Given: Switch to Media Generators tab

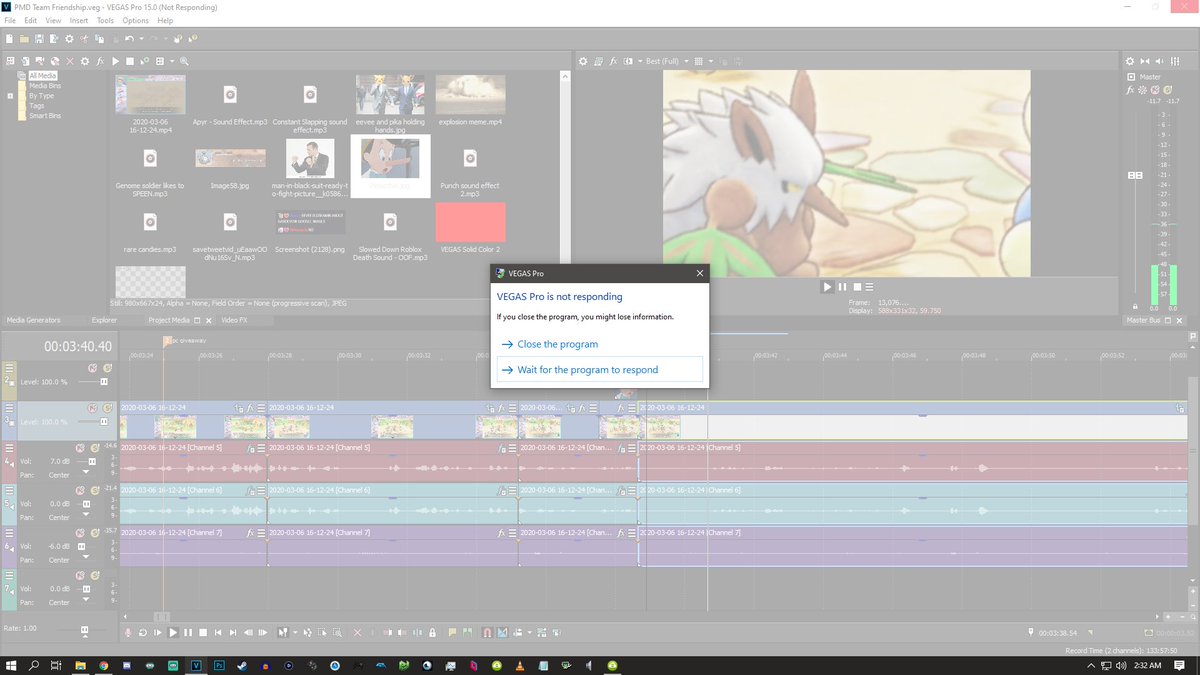Looking at the screenshot, I should 33,320.
